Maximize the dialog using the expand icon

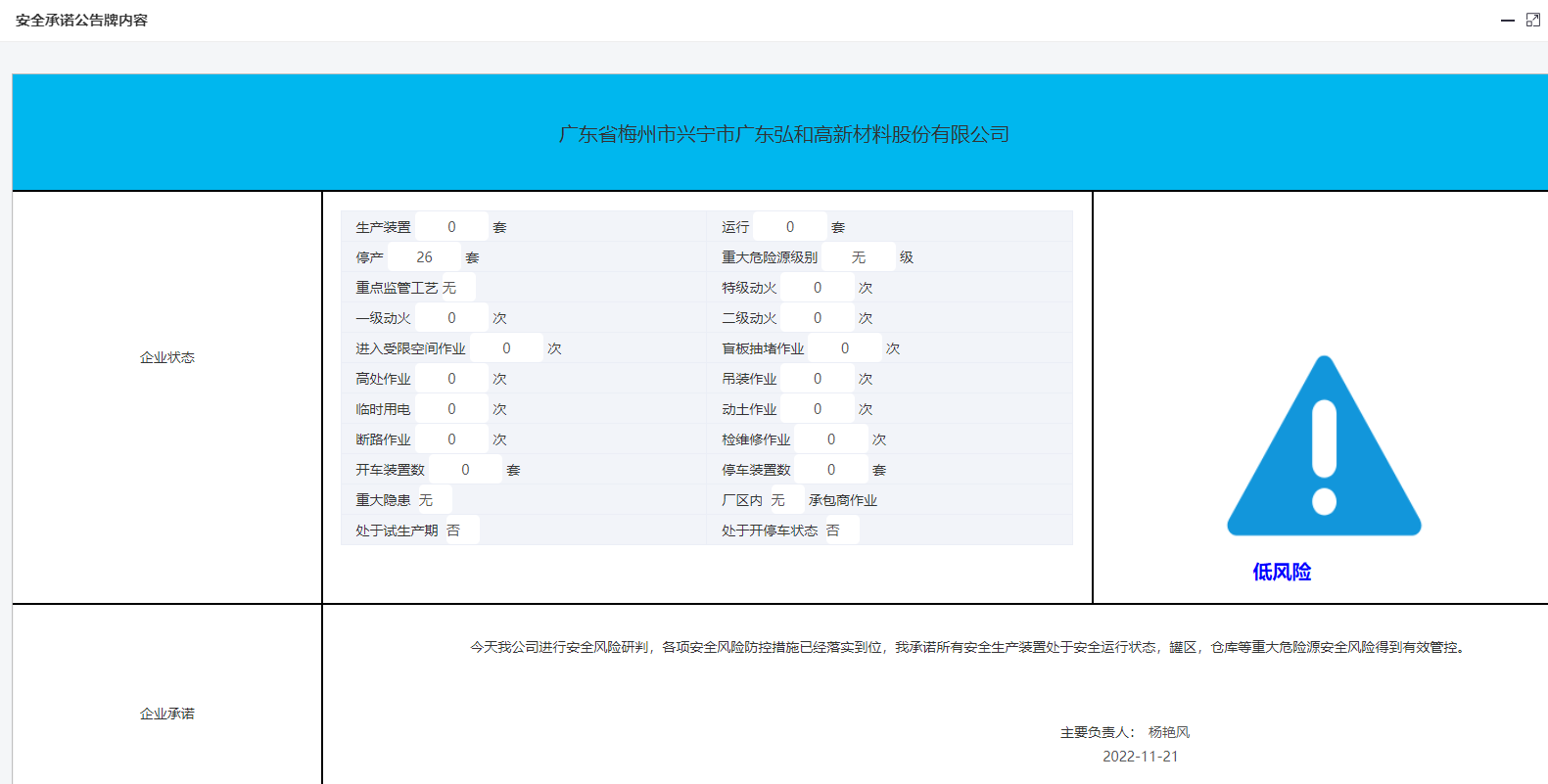pos(1533,21)
